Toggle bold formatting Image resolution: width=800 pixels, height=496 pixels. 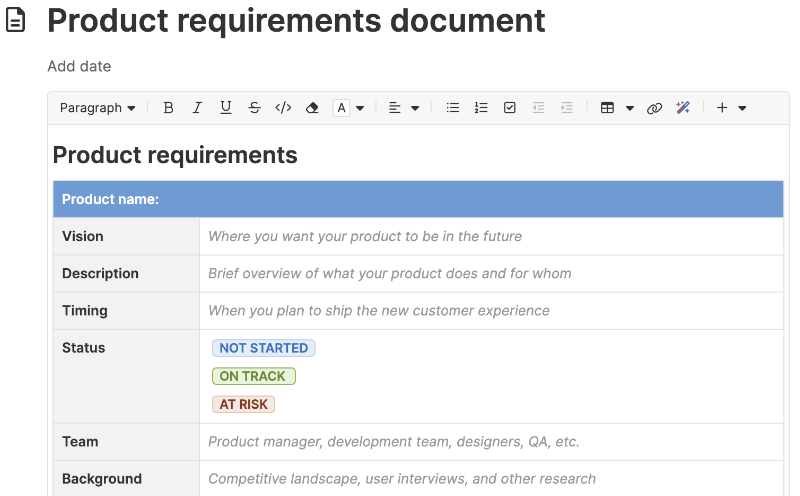(x=168, y=108)
